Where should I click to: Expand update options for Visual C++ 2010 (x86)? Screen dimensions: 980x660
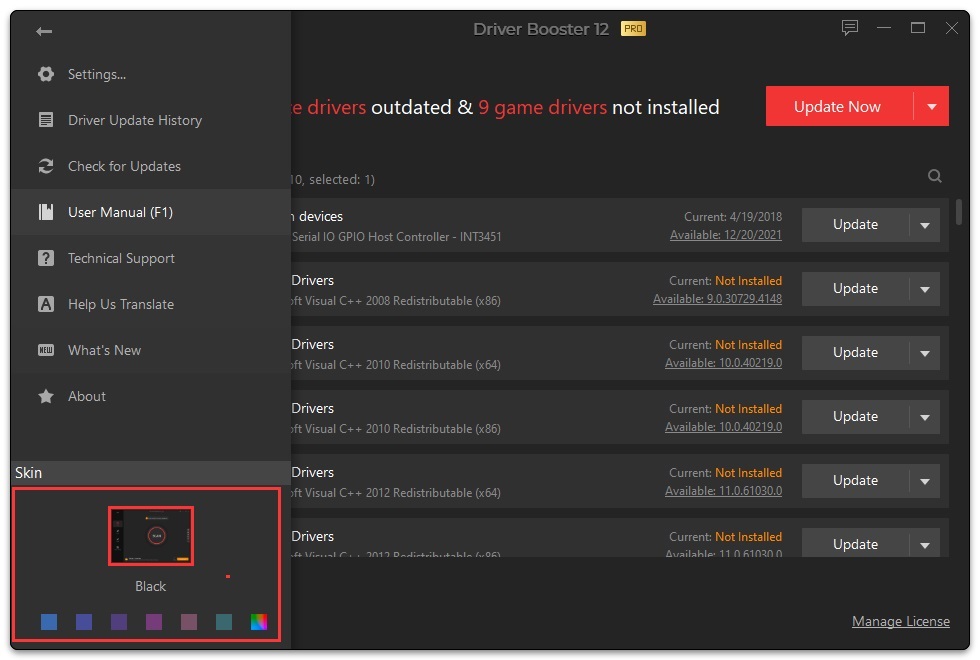pos(924,418)
